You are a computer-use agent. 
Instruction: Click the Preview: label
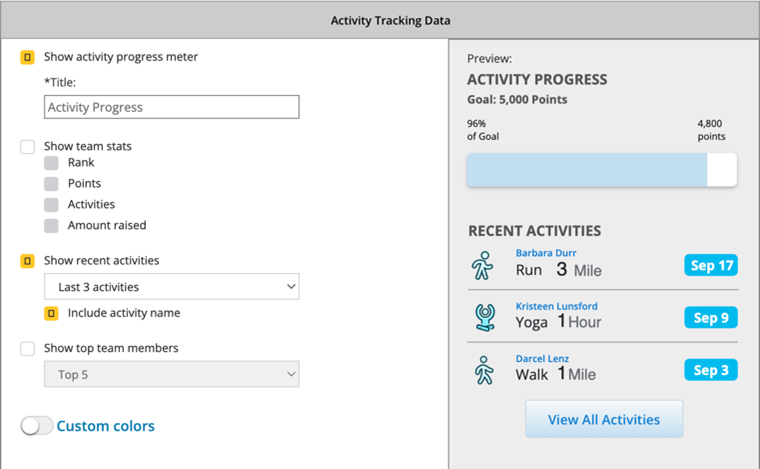490,59
